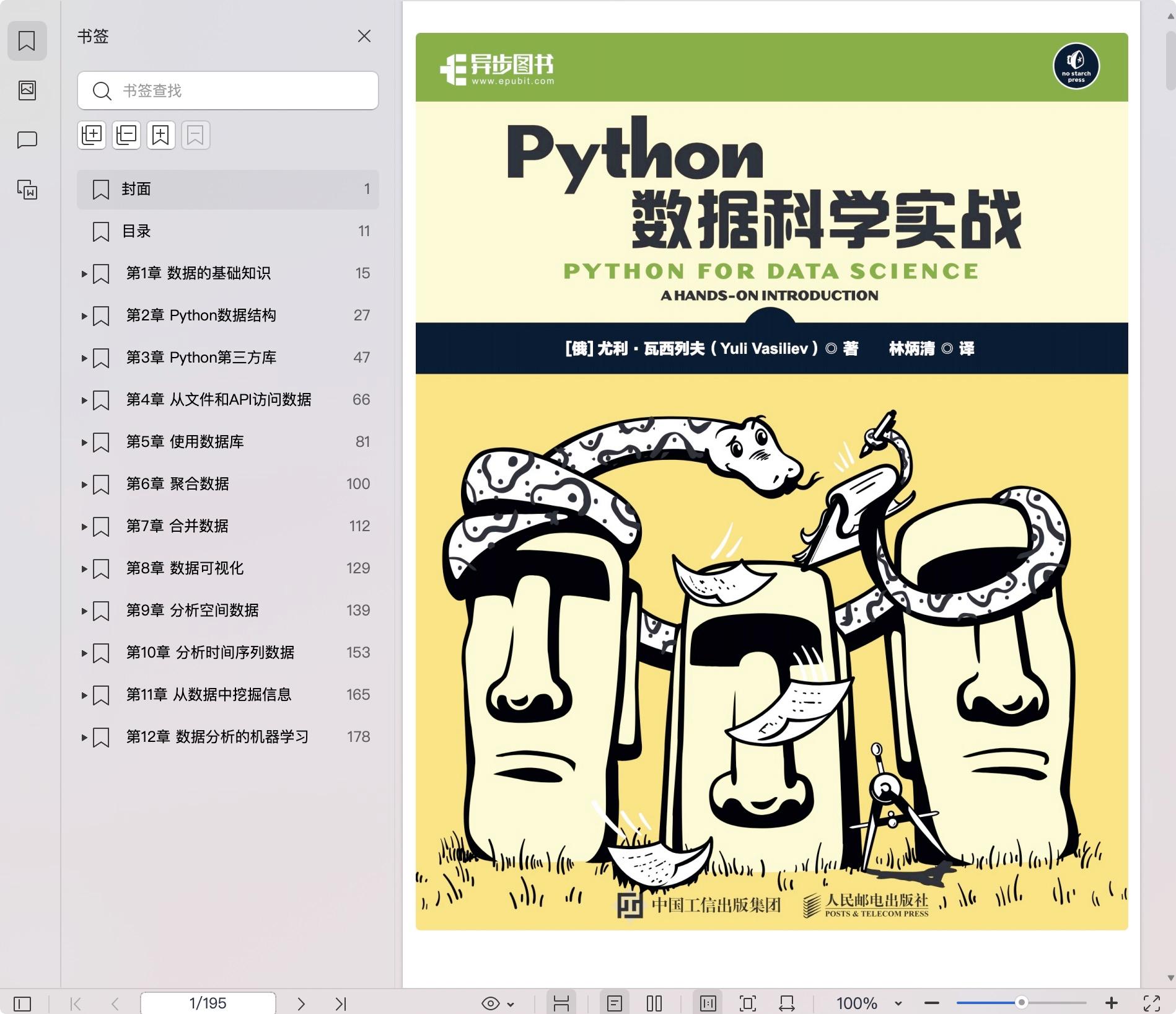Expand 第2章 Python数据结构
Image resolution: width=1176 pixels, height=1014 pixels.
tap(84, 315)
